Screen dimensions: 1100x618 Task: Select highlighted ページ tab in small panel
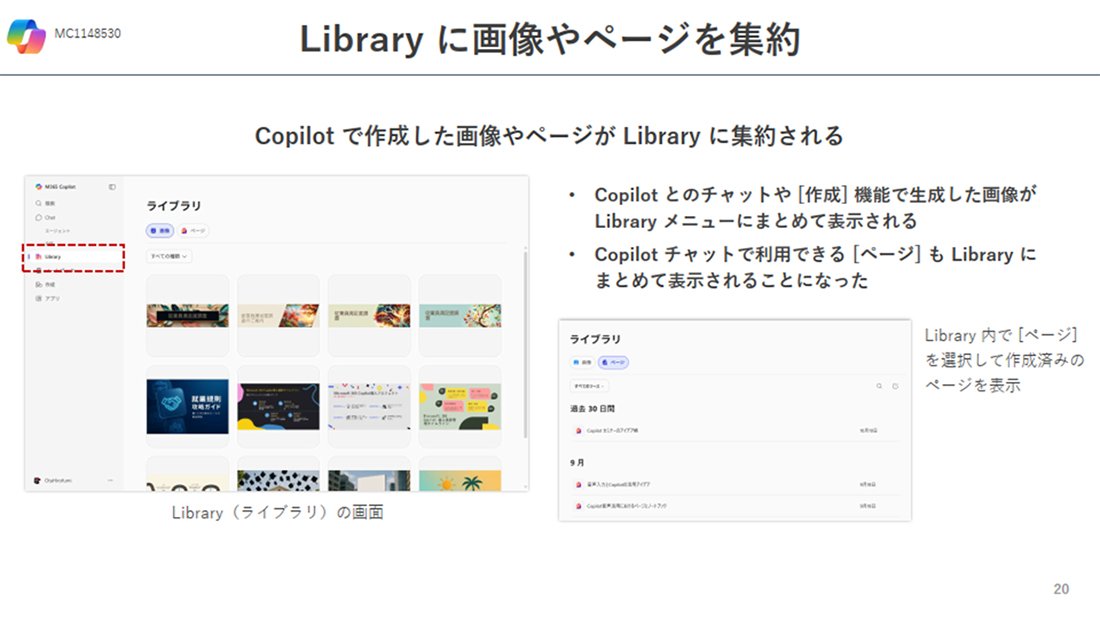point(613,363)
